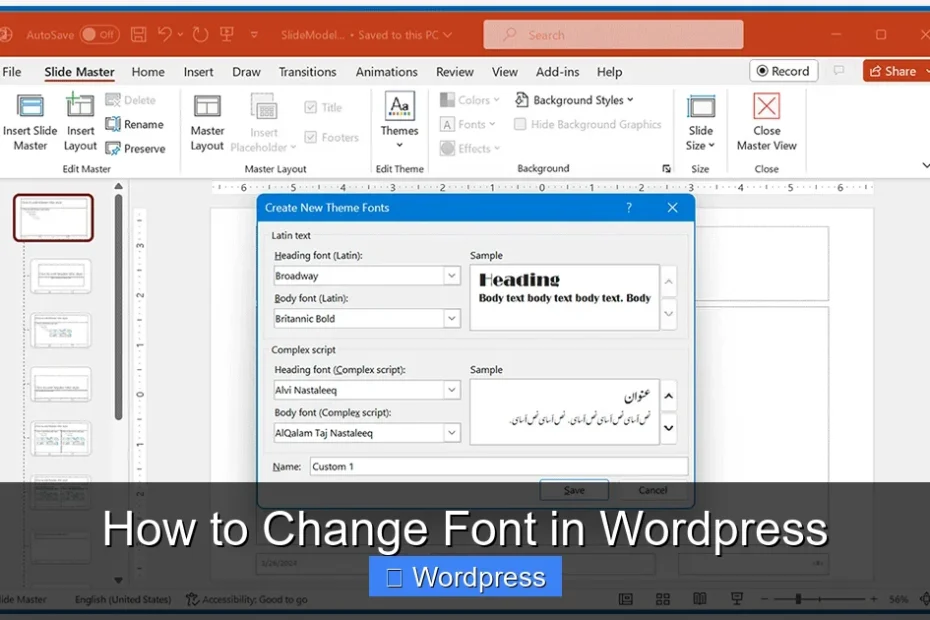Click the Redo icon in title bar

click(x=200, y=34)
